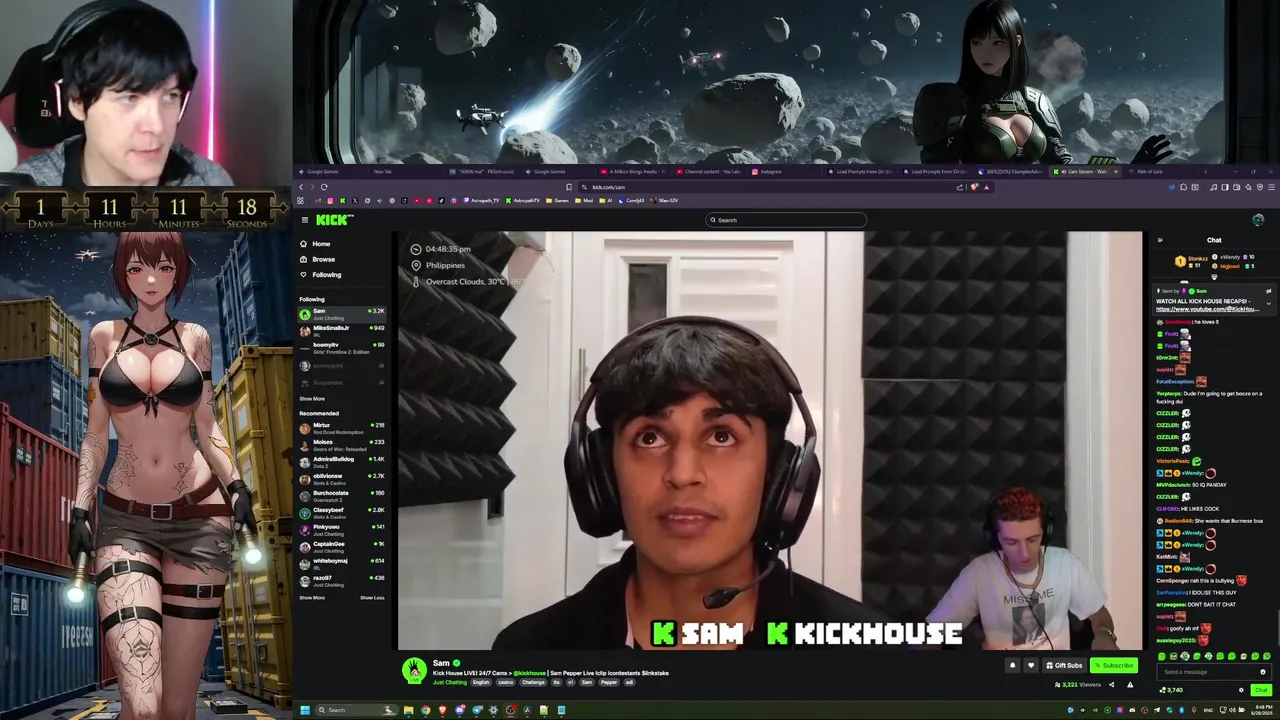This screenshot has width=1280, height=720.
Task: Select the casino stream tag
Action: pos(506,682)
